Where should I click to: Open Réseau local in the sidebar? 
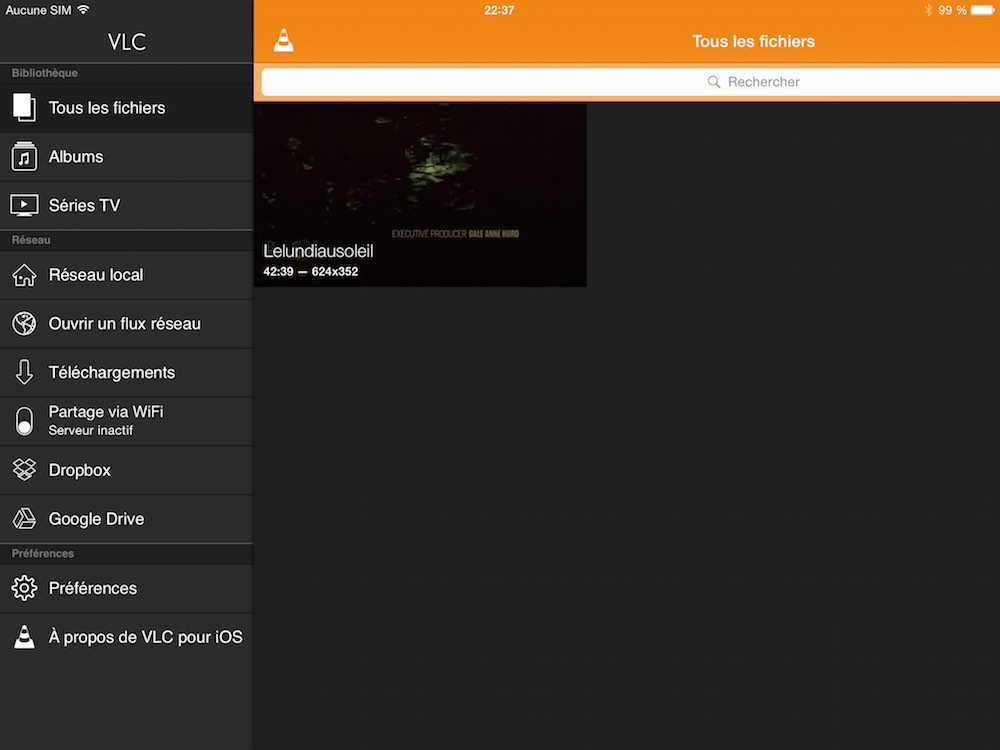click(x=96, y=275)
